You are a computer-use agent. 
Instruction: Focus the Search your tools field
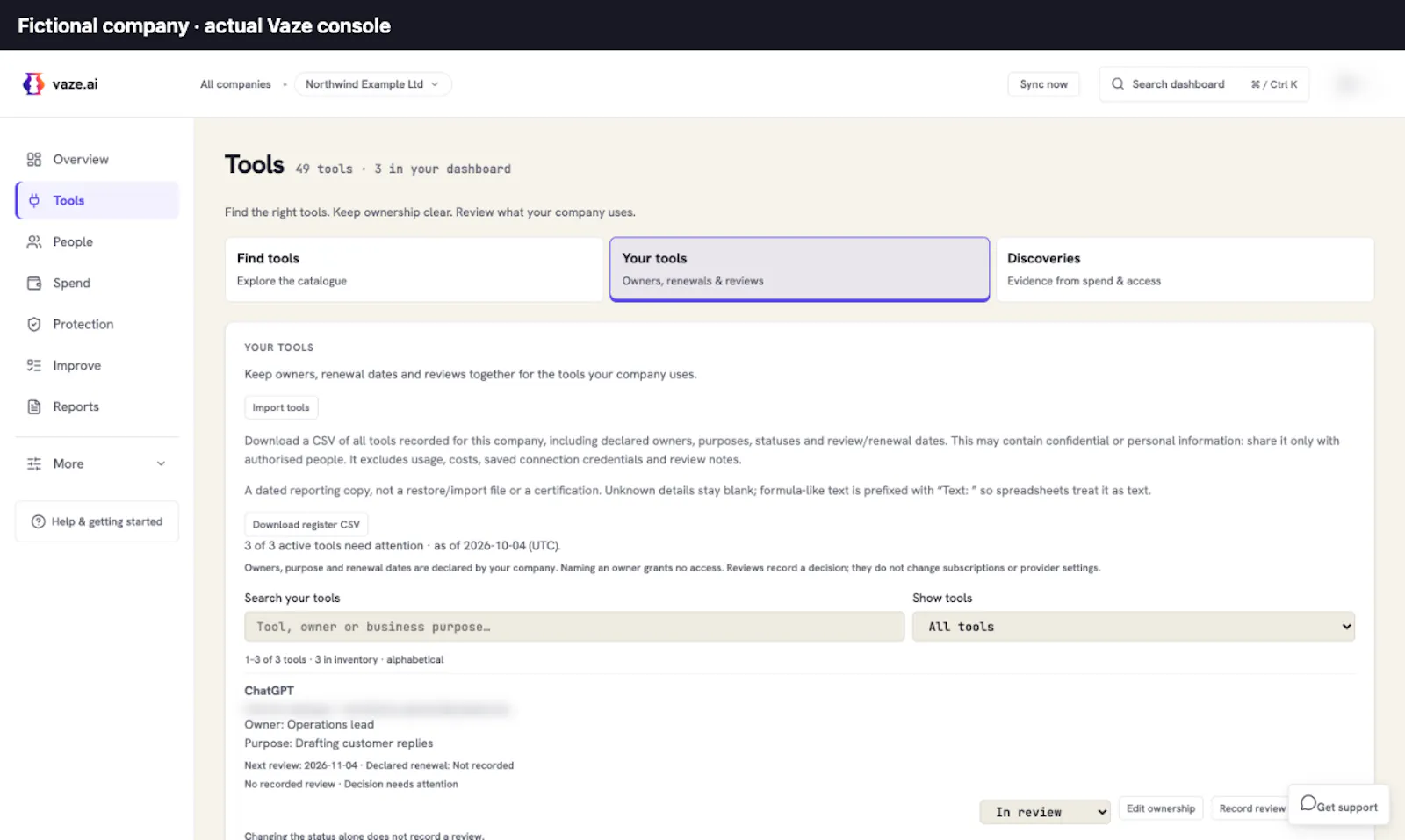(574, 627)
